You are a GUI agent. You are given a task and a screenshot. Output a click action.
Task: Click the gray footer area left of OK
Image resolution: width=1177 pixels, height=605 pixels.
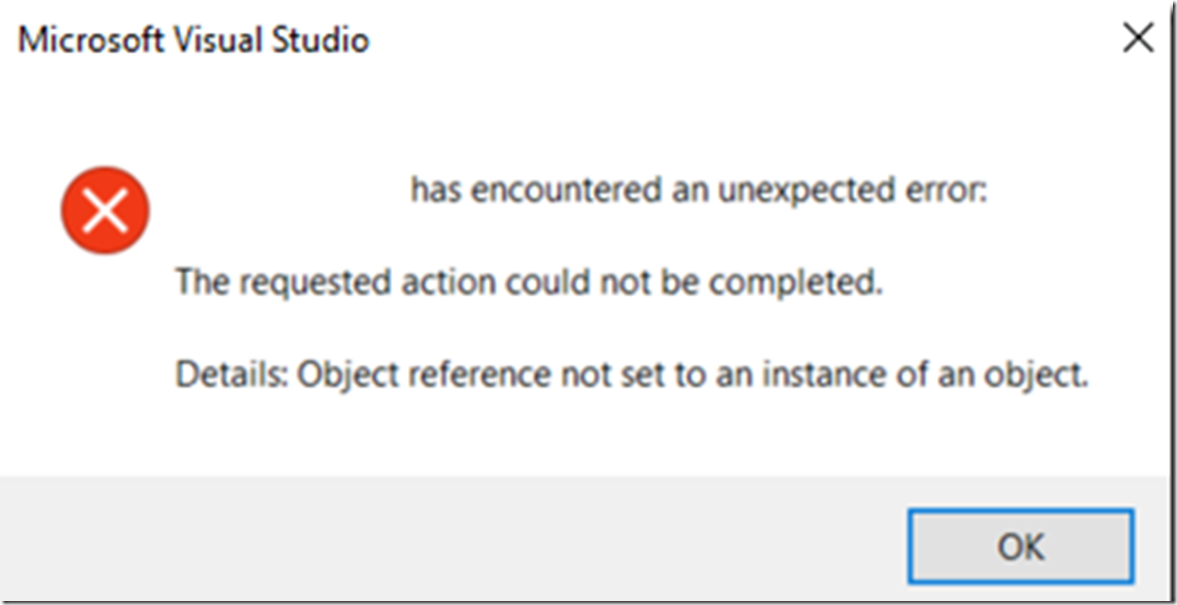450,539
